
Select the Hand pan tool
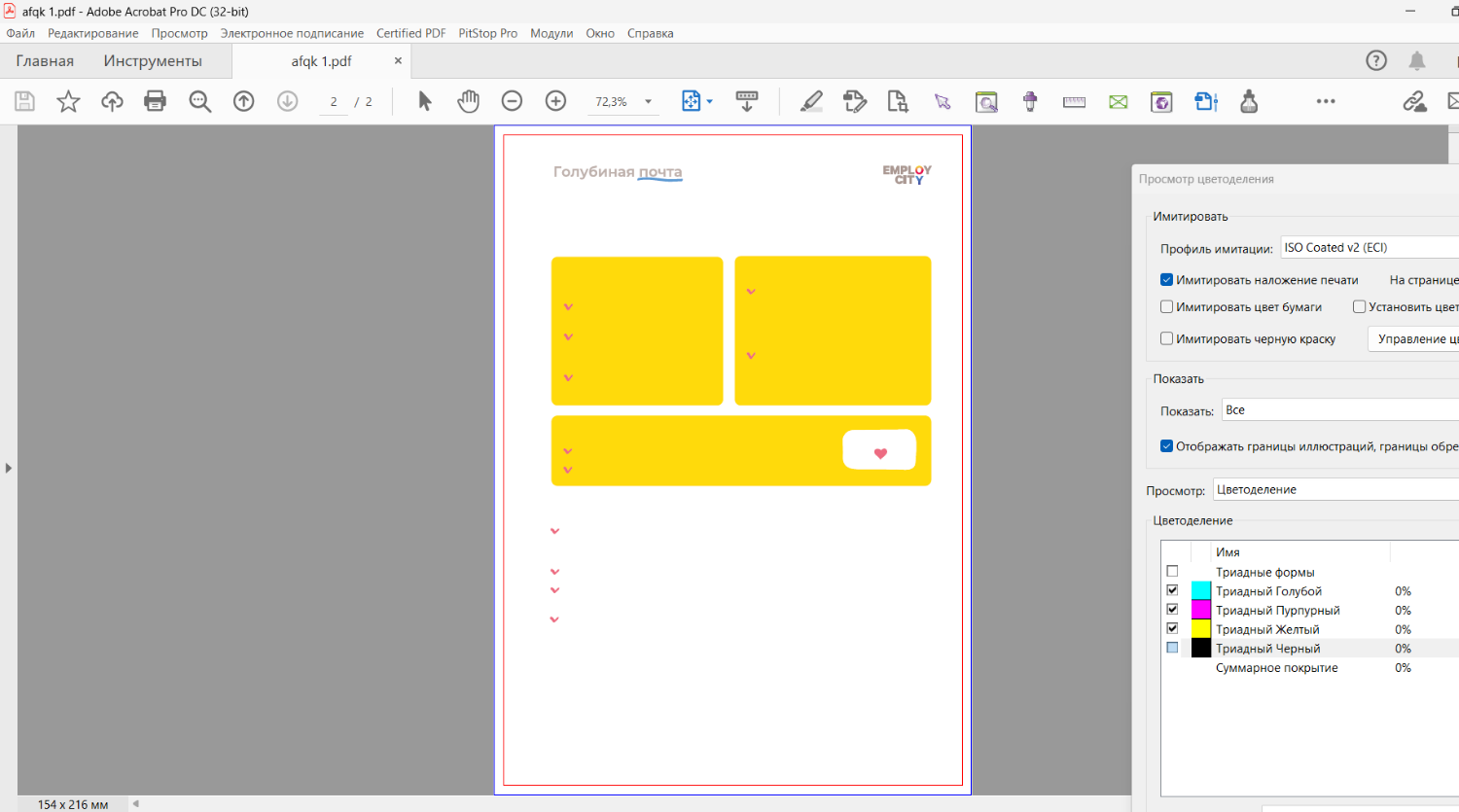pos(469,101)
